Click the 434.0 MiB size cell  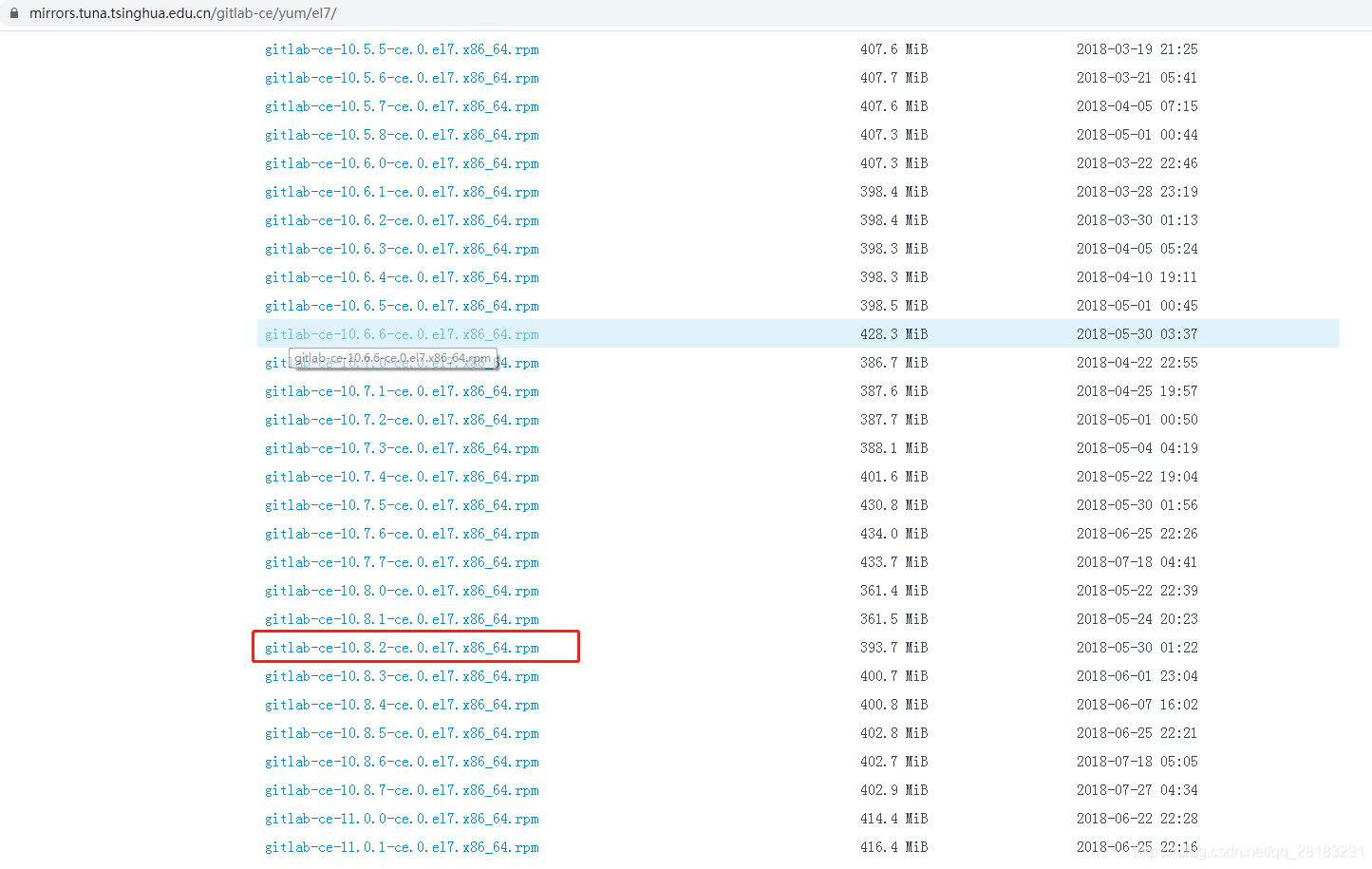(894, 534)
